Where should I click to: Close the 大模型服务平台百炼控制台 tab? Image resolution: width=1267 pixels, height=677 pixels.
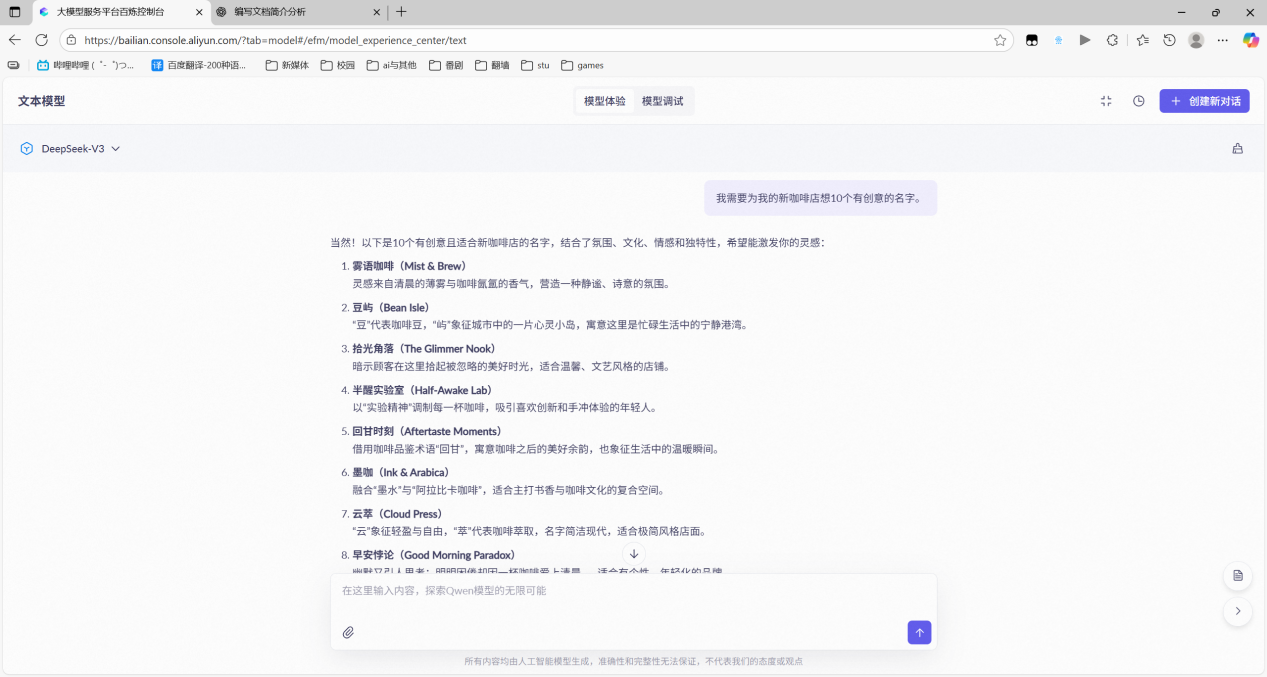[x=198, y=12]
